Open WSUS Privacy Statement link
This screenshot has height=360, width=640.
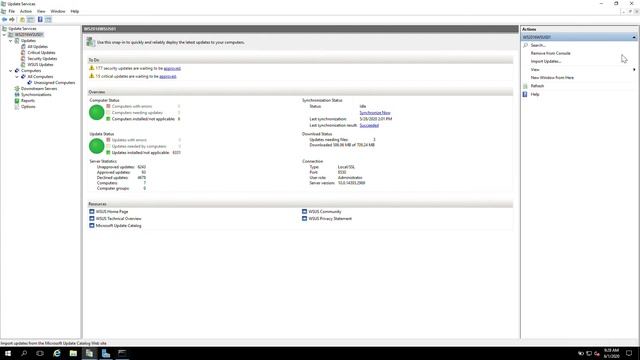tap(330, 218)
